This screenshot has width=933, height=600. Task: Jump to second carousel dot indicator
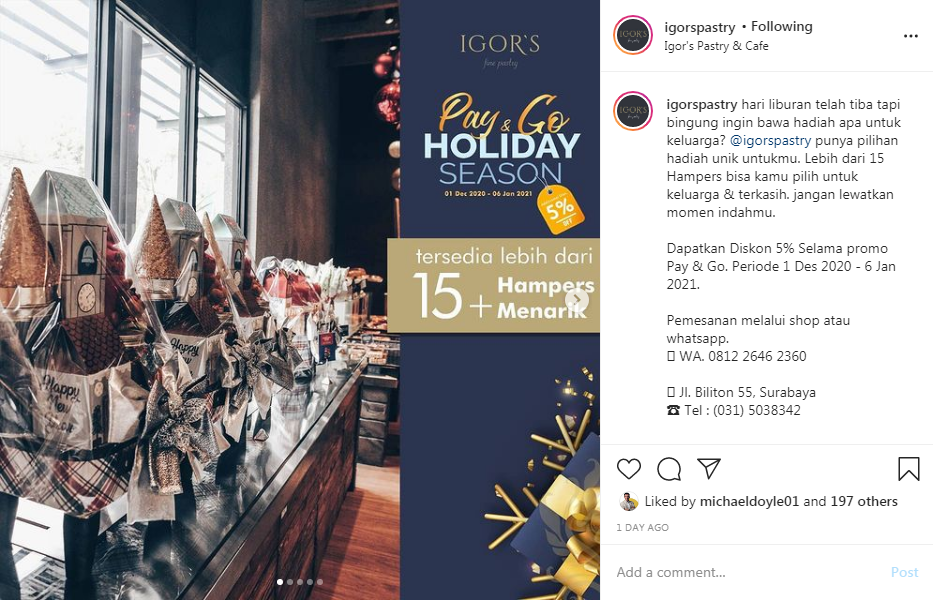click(290, 582)
